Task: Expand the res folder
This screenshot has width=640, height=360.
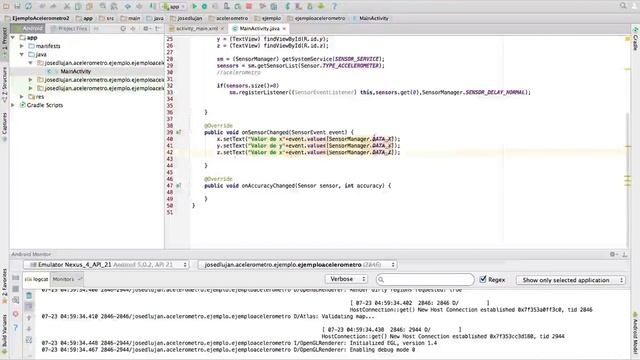Action: pyautogui.click(x=22, y=97)
